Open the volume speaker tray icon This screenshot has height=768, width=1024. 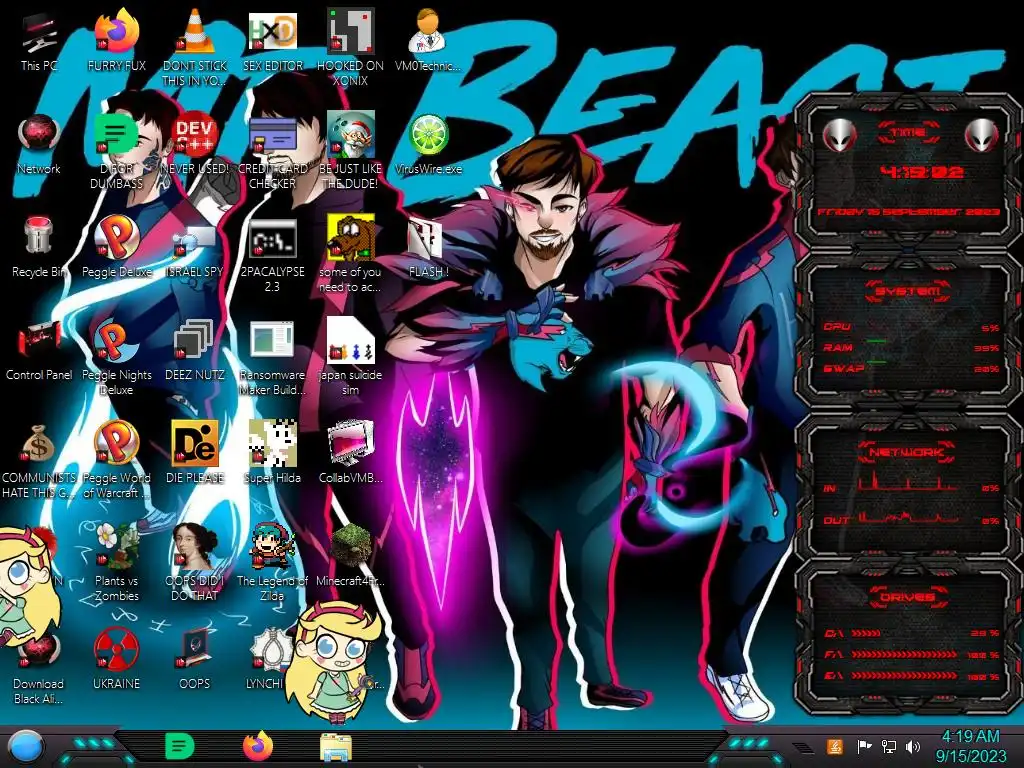coord(913,746)
